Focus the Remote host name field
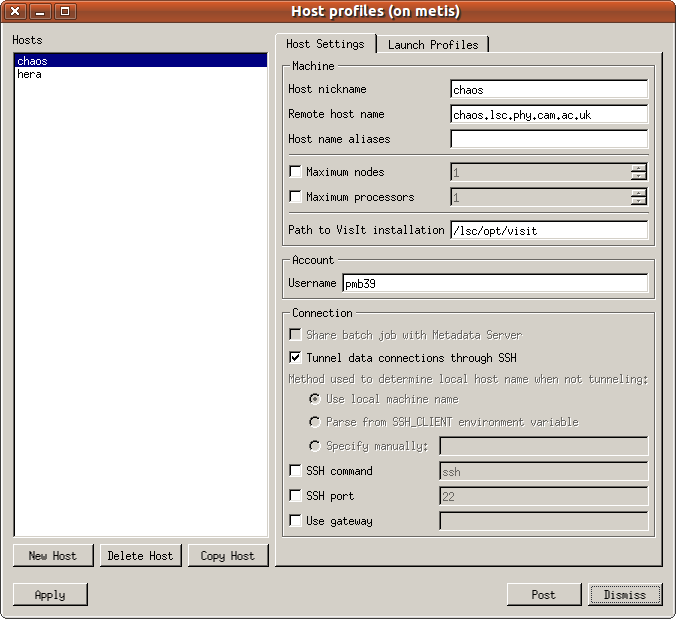Image resolution: width=676 pixels, height=619 pixels. click(x=549, y=115)
